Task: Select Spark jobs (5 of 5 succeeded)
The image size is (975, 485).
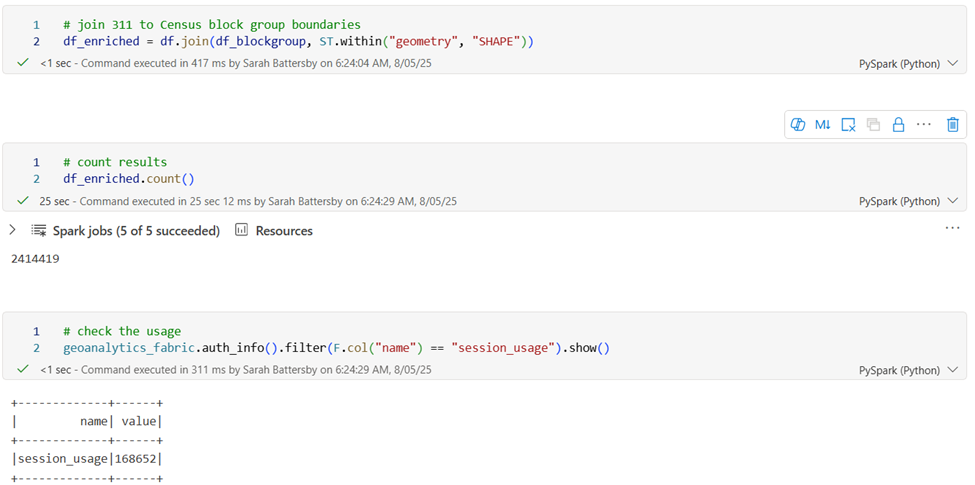Action: pyautogui.click(x=136, y=231)
